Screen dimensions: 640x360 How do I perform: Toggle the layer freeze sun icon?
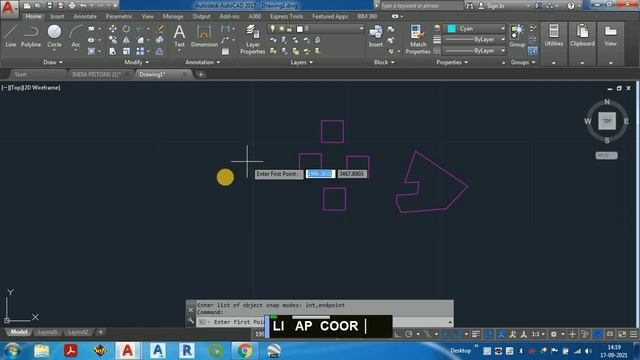point(281,29)
